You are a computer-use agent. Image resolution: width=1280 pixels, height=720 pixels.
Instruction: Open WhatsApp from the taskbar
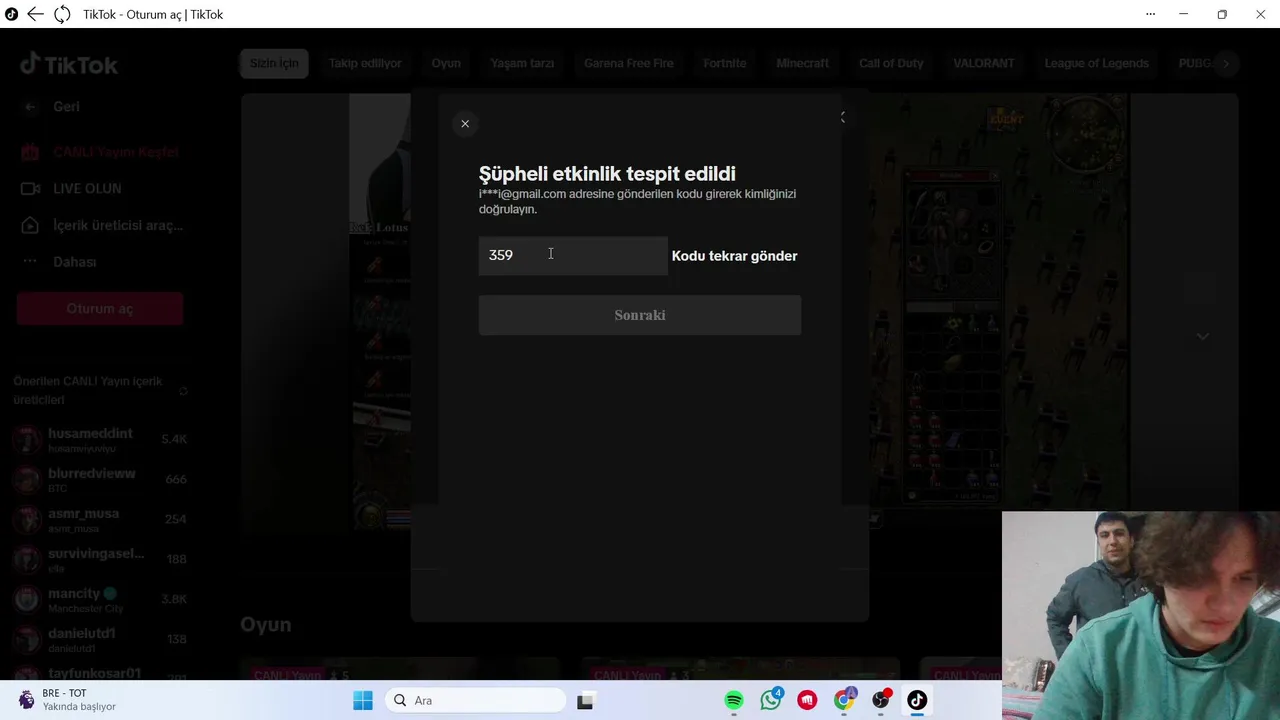(x=771, y=700)
